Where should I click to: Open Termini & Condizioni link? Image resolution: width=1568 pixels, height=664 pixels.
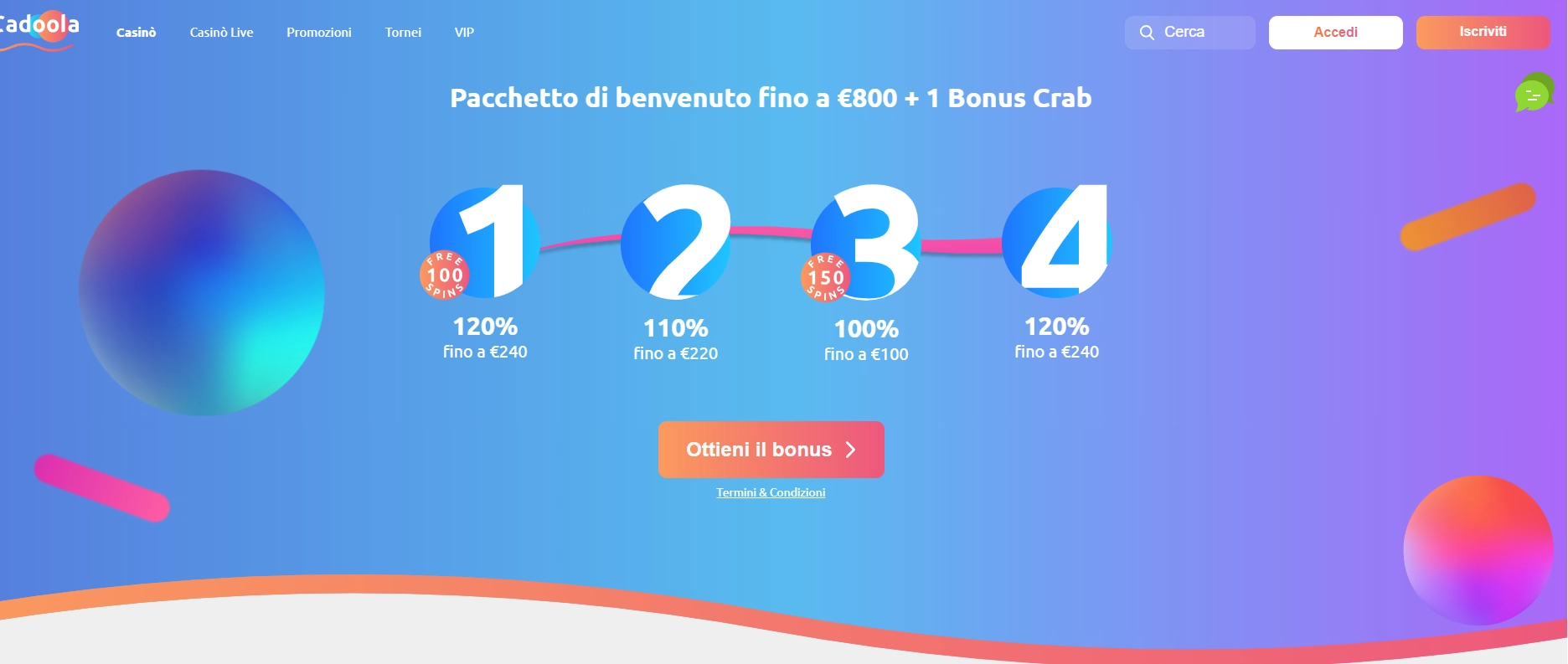pyautogui.click(x=770, y=492)
